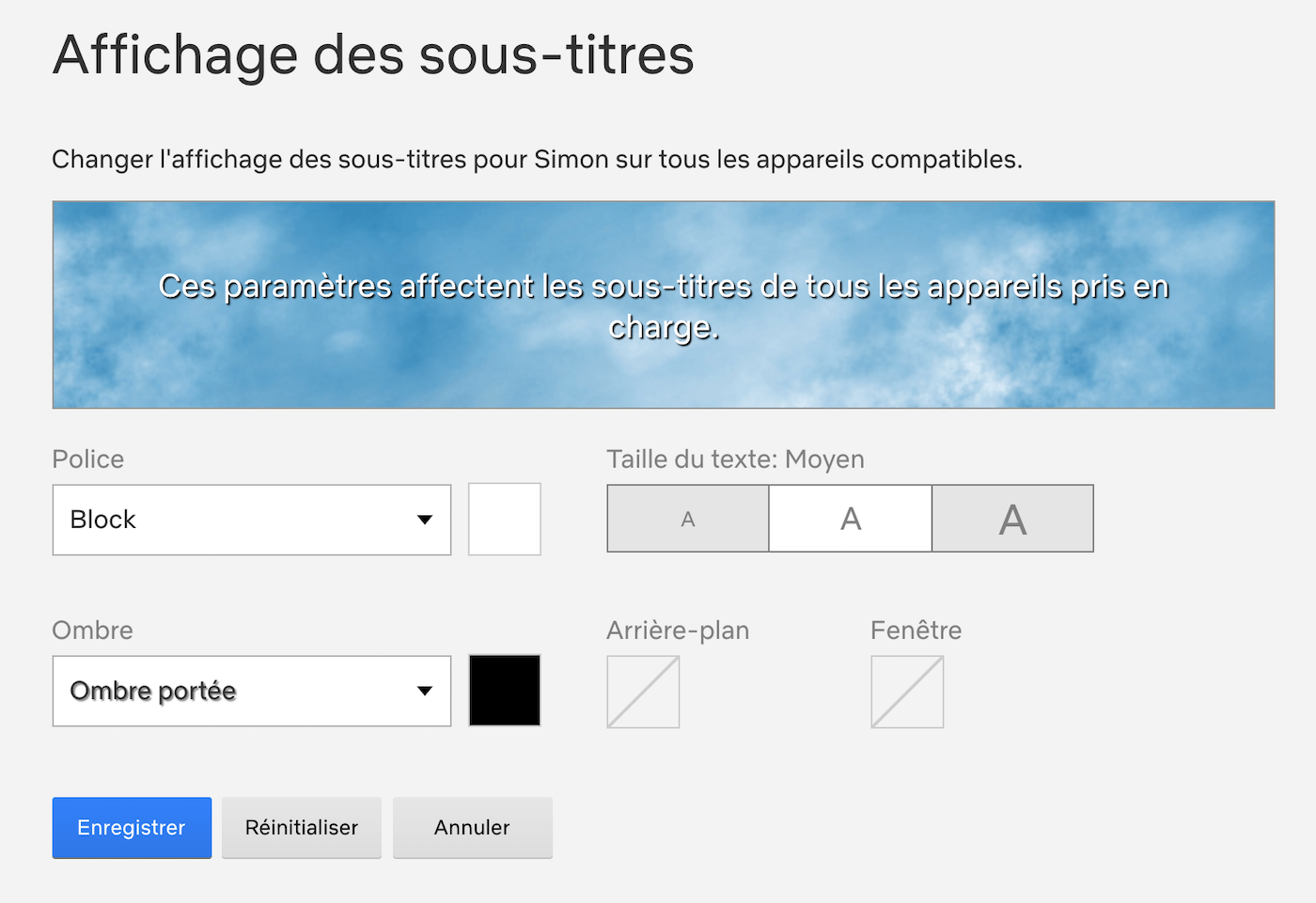Select the small text size A

click(x=688, y=519)
